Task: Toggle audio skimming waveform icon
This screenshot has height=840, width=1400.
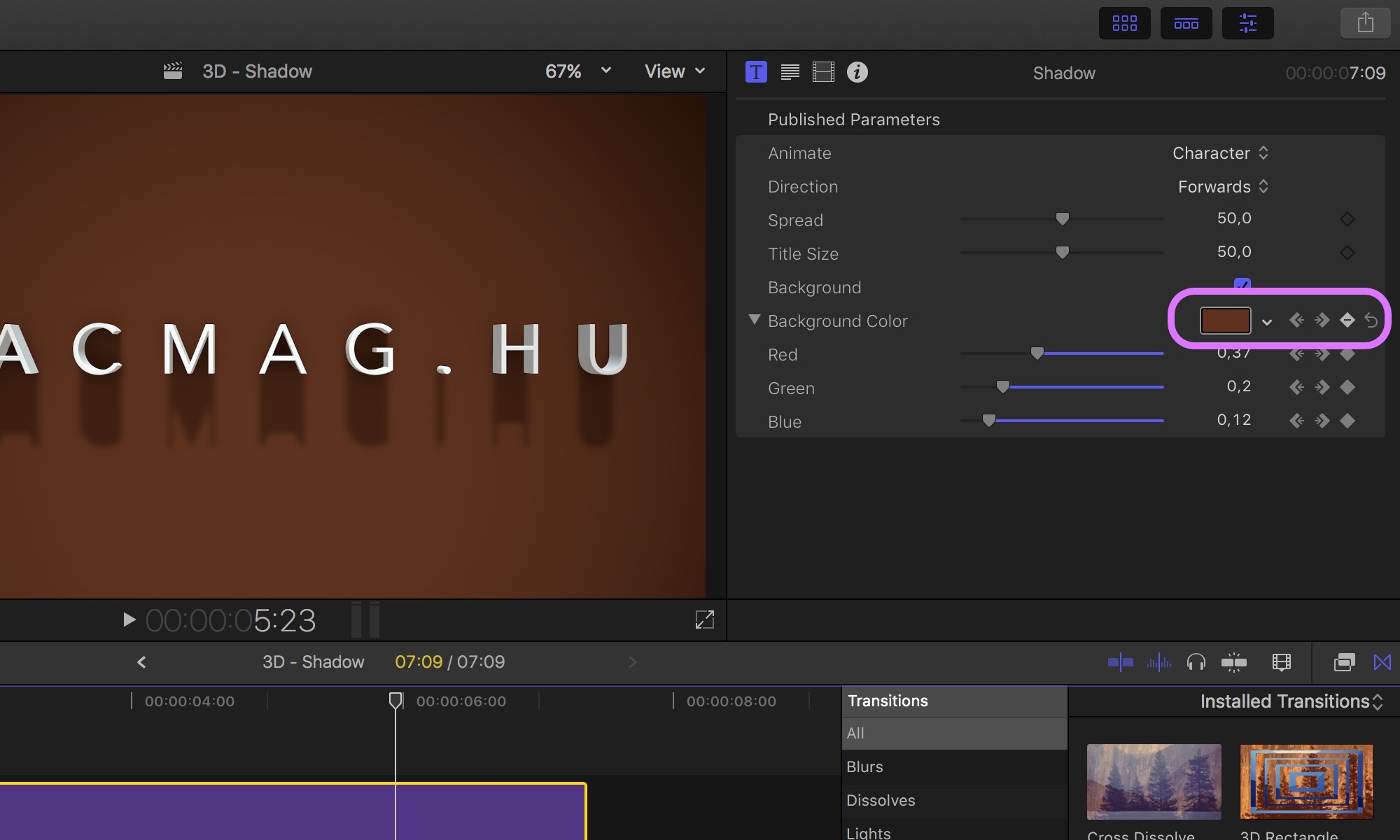Action: (x=1158, y=662)
